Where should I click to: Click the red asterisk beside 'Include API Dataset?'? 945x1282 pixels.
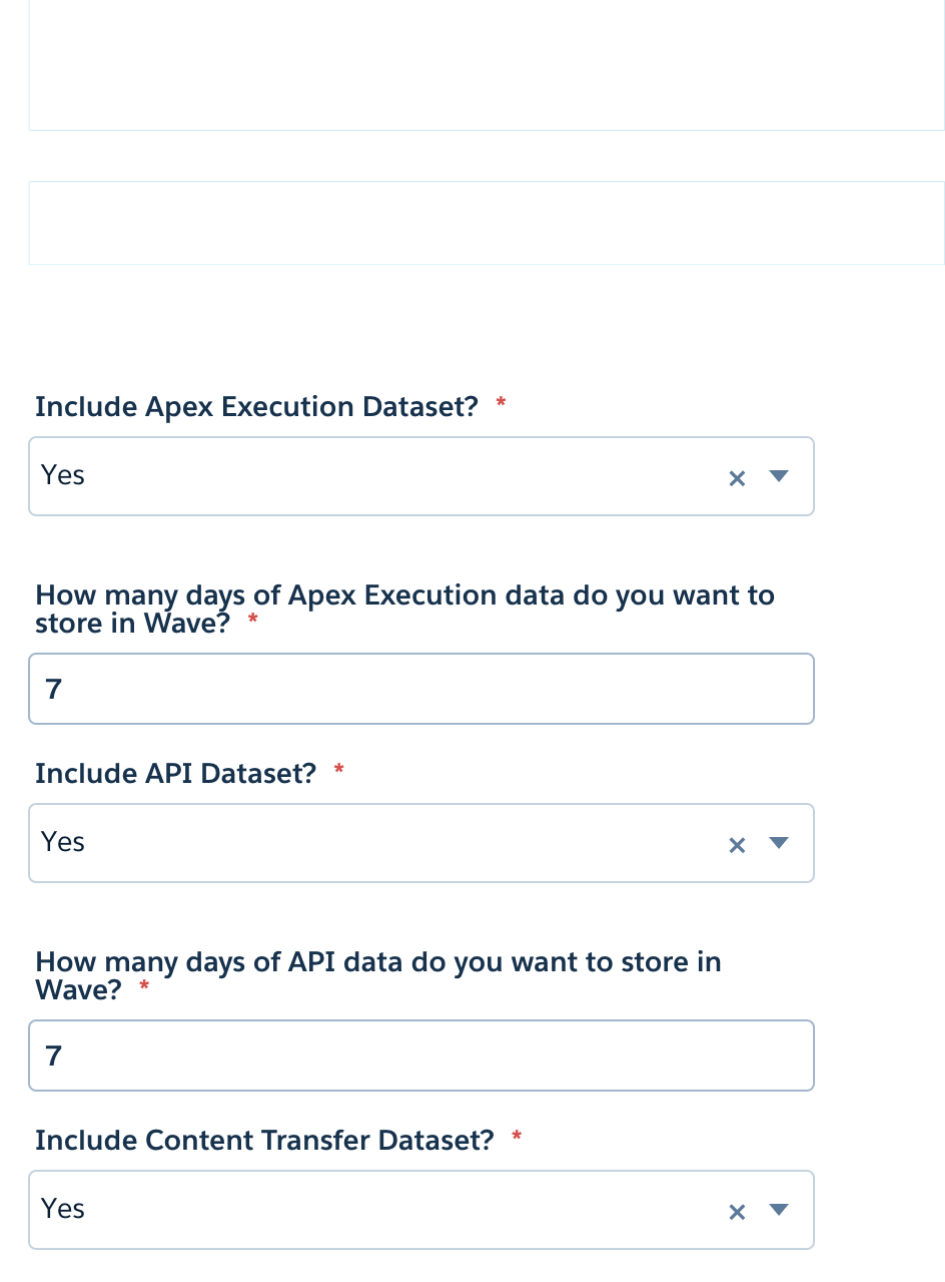(x=339, y=770)
